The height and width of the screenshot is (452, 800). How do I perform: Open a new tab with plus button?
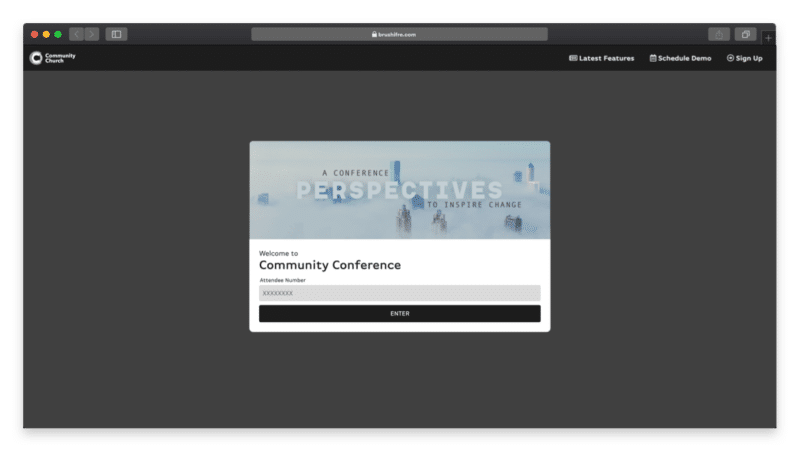768,37
